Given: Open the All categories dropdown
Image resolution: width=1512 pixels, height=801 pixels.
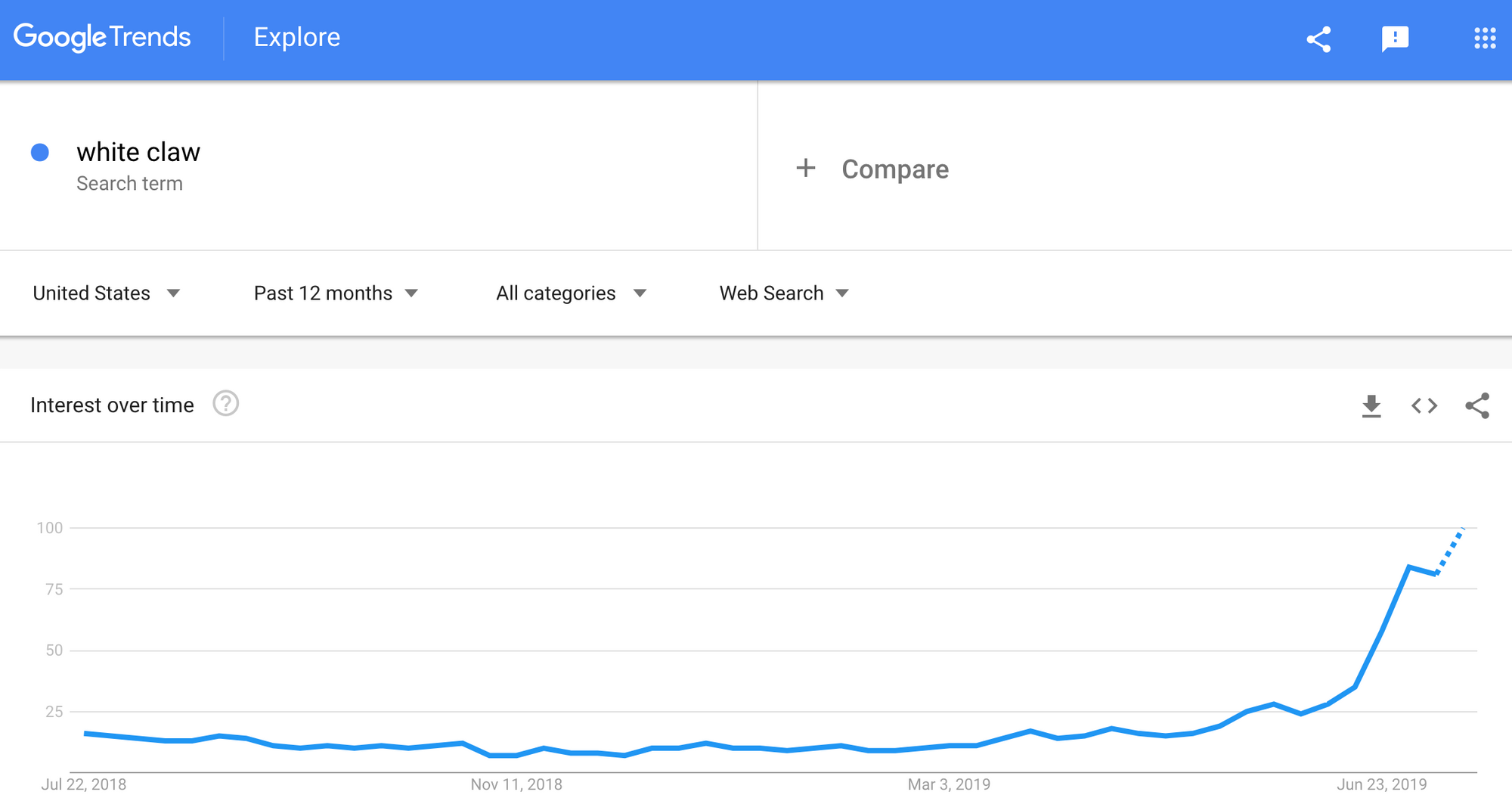Looking at the screenshot, I should click(571, 293).
